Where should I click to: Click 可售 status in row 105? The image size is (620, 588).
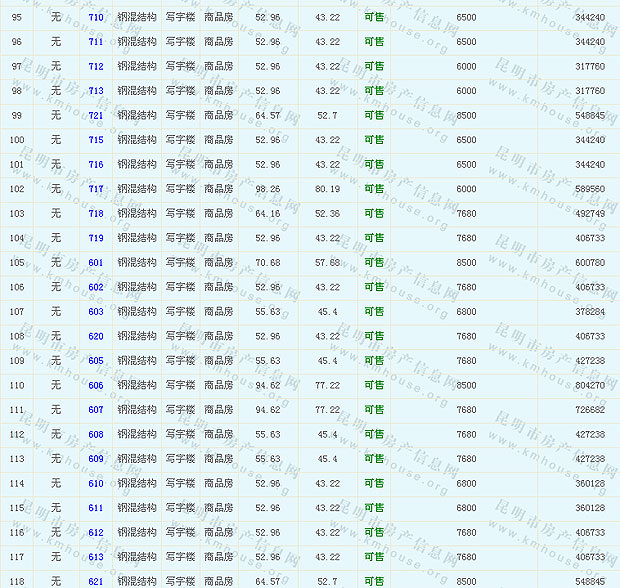tap(373, 263)
